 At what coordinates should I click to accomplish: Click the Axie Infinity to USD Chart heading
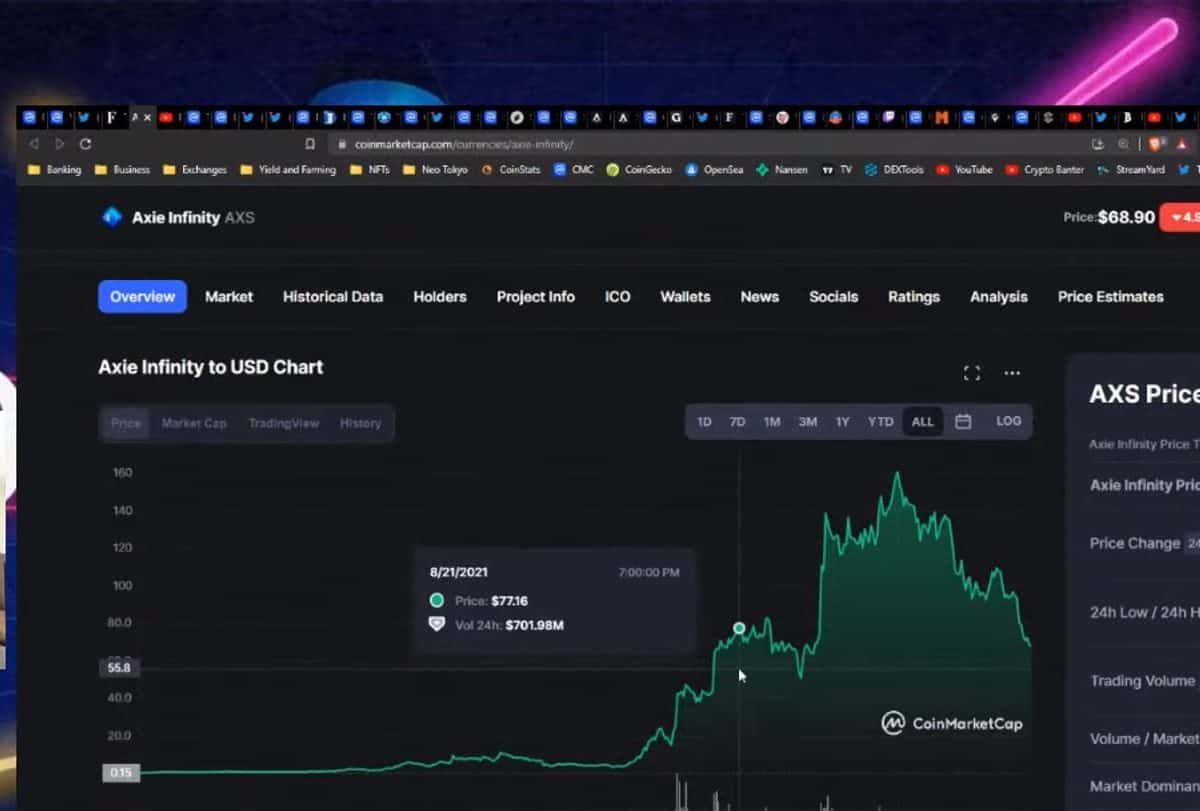coord(210,367)
